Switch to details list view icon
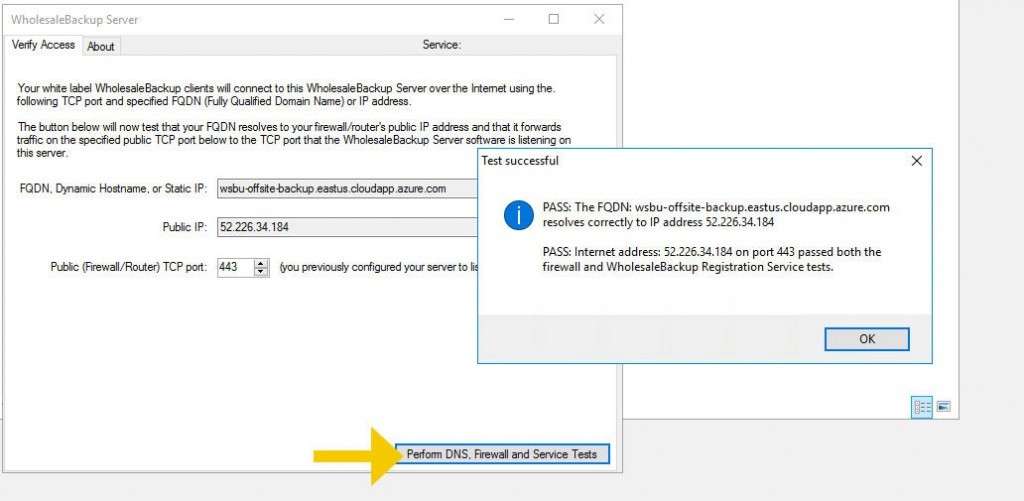The image size is (1024, 501). 921,406
